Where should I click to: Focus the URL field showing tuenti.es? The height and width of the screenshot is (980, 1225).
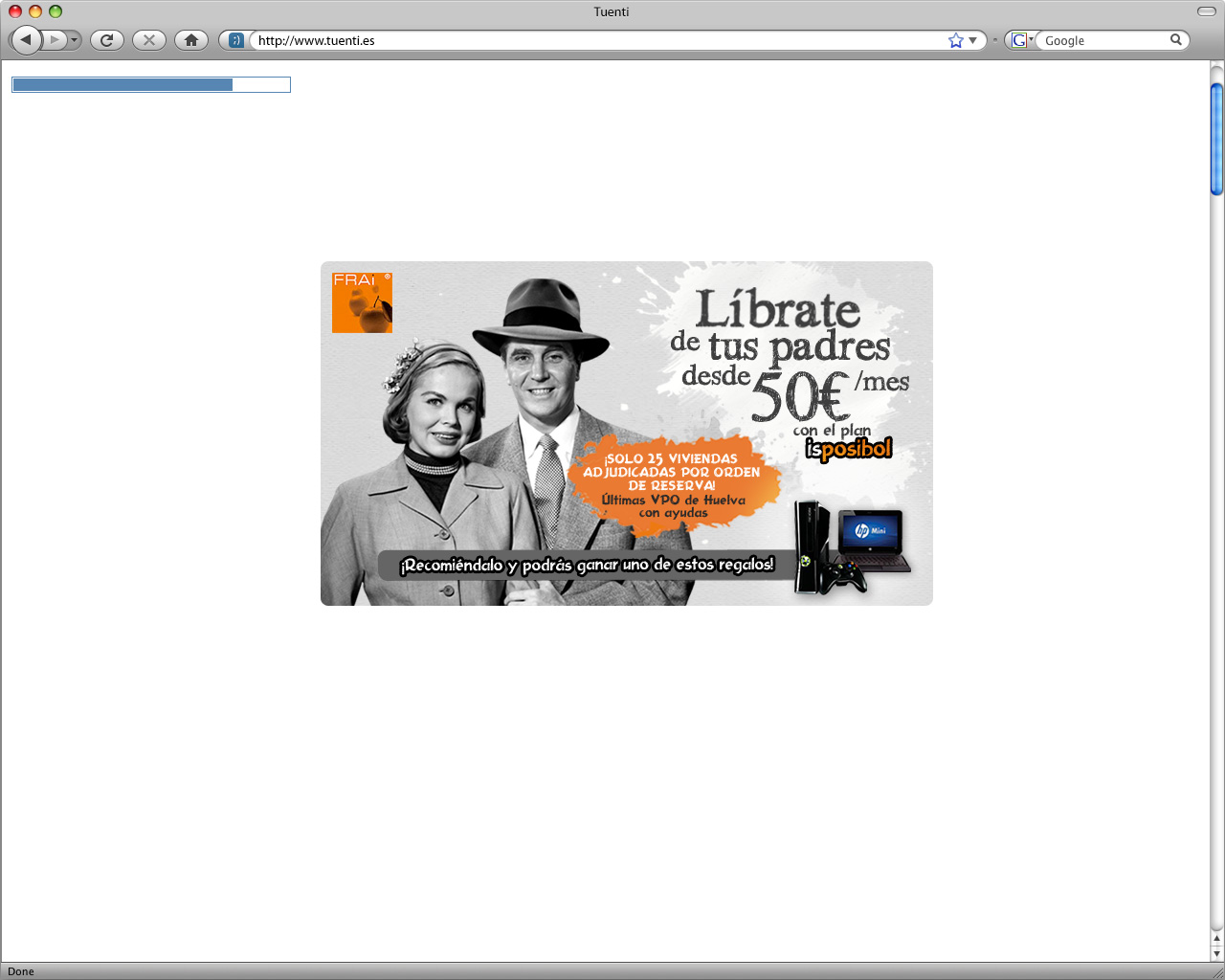[598, 40]
